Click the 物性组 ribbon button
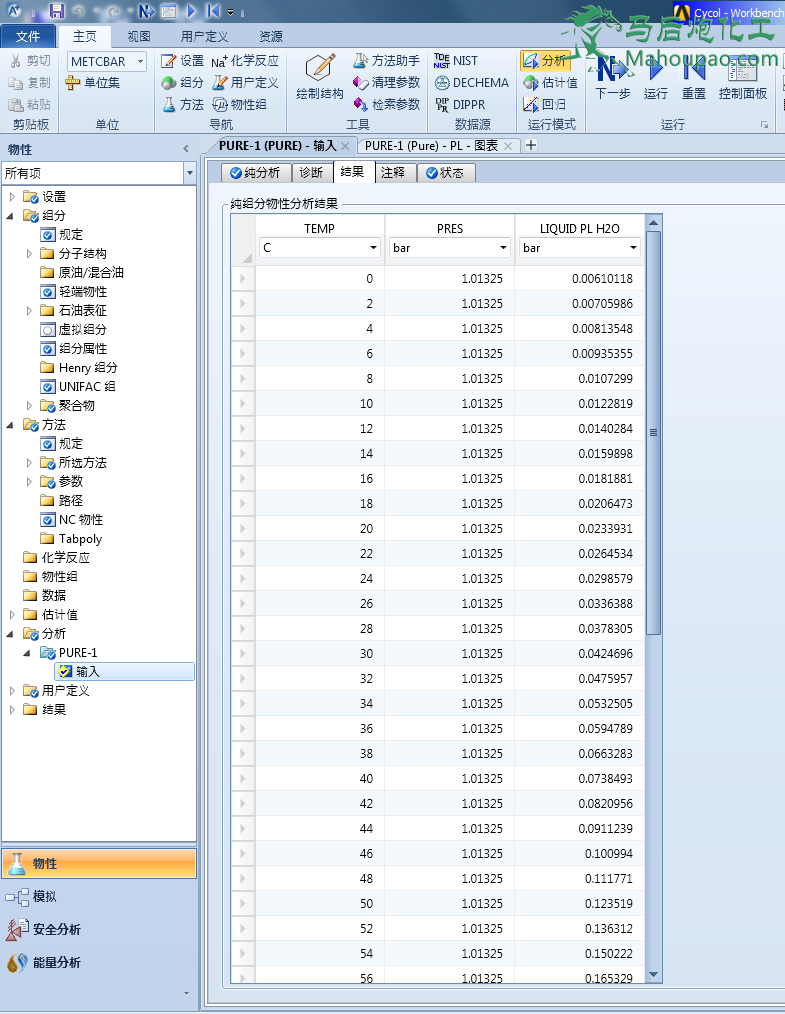 pyautogui.click(x=239, y=105)
